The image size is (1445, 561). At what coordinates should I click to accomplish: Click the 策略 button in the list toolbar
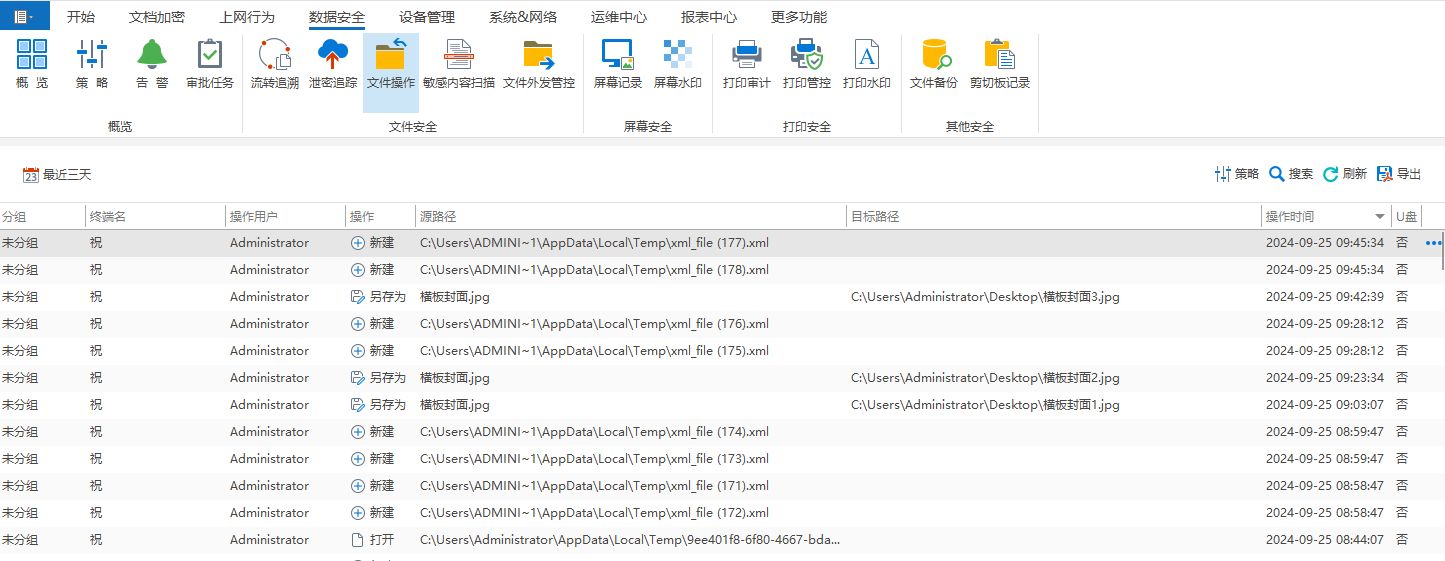[x=1237, y=174]
